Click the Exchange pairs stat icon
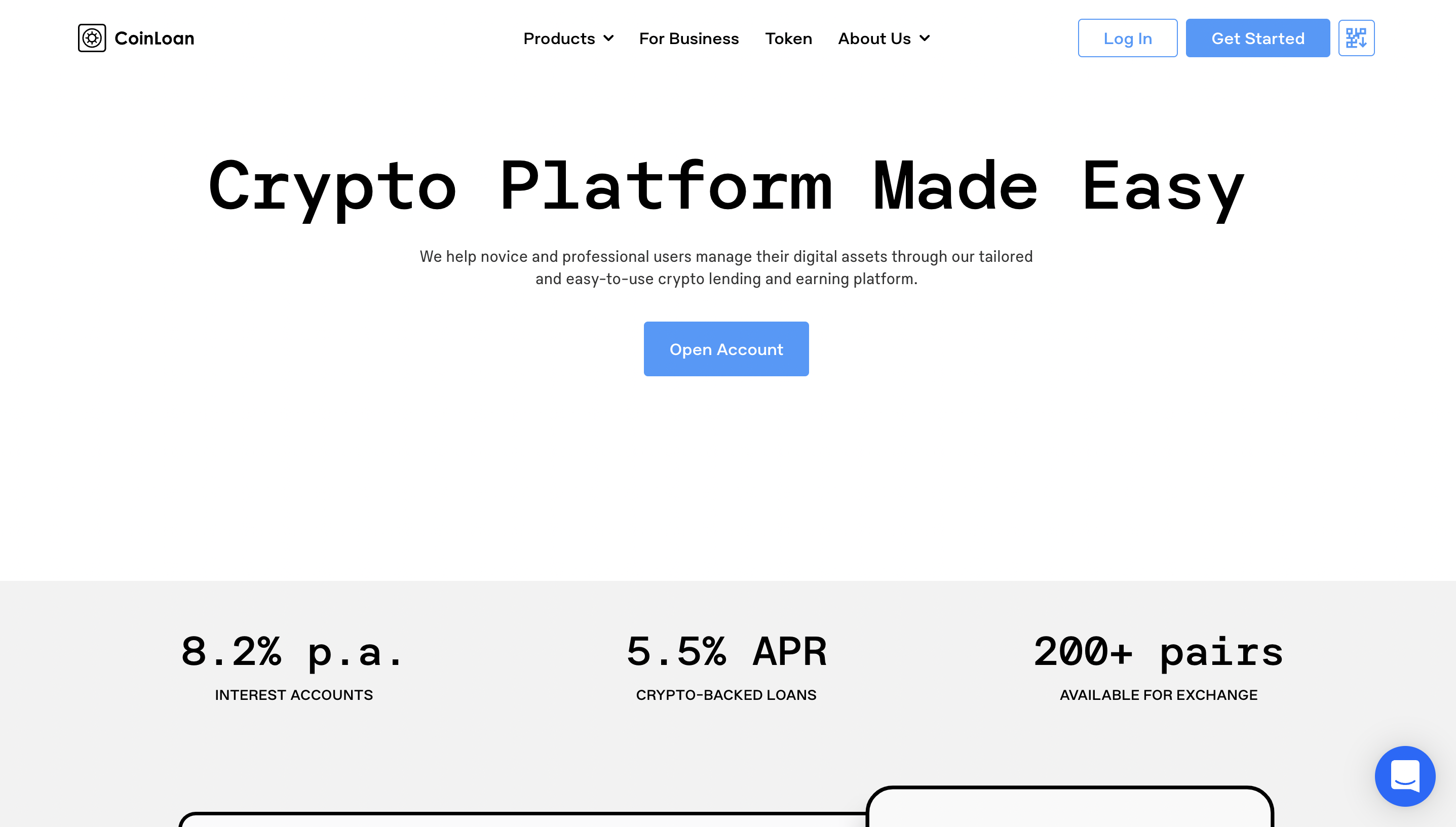This screenshot has width=1456, height=827. 1159,649
